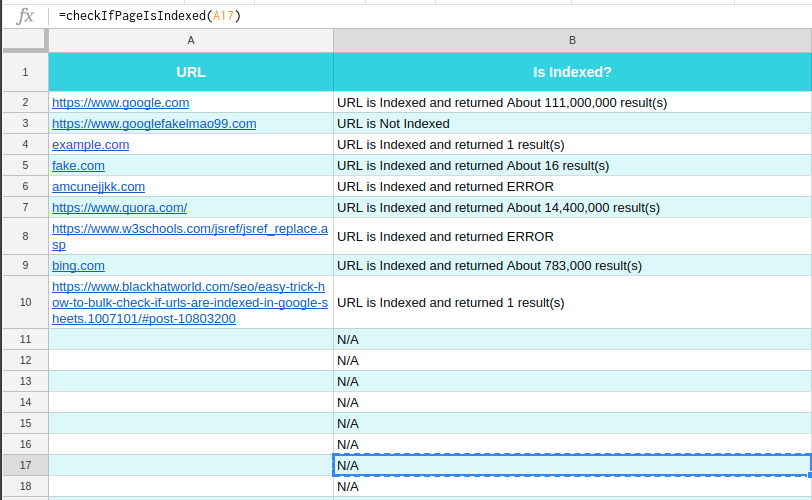The image size is (812, 500).
Task: Open the googlefakelmao99.com link
Action: [154, 124]
